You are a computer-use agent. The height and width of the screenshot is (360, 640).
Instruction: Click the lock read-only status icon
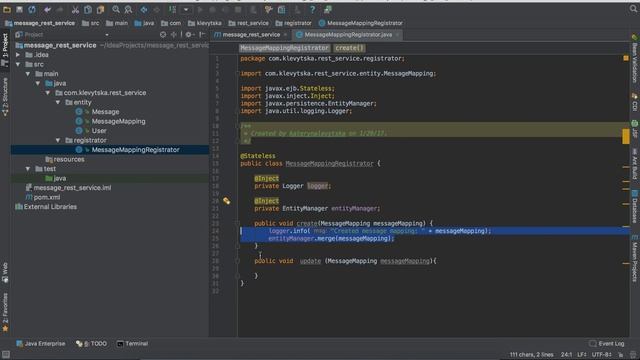[620, 355]
